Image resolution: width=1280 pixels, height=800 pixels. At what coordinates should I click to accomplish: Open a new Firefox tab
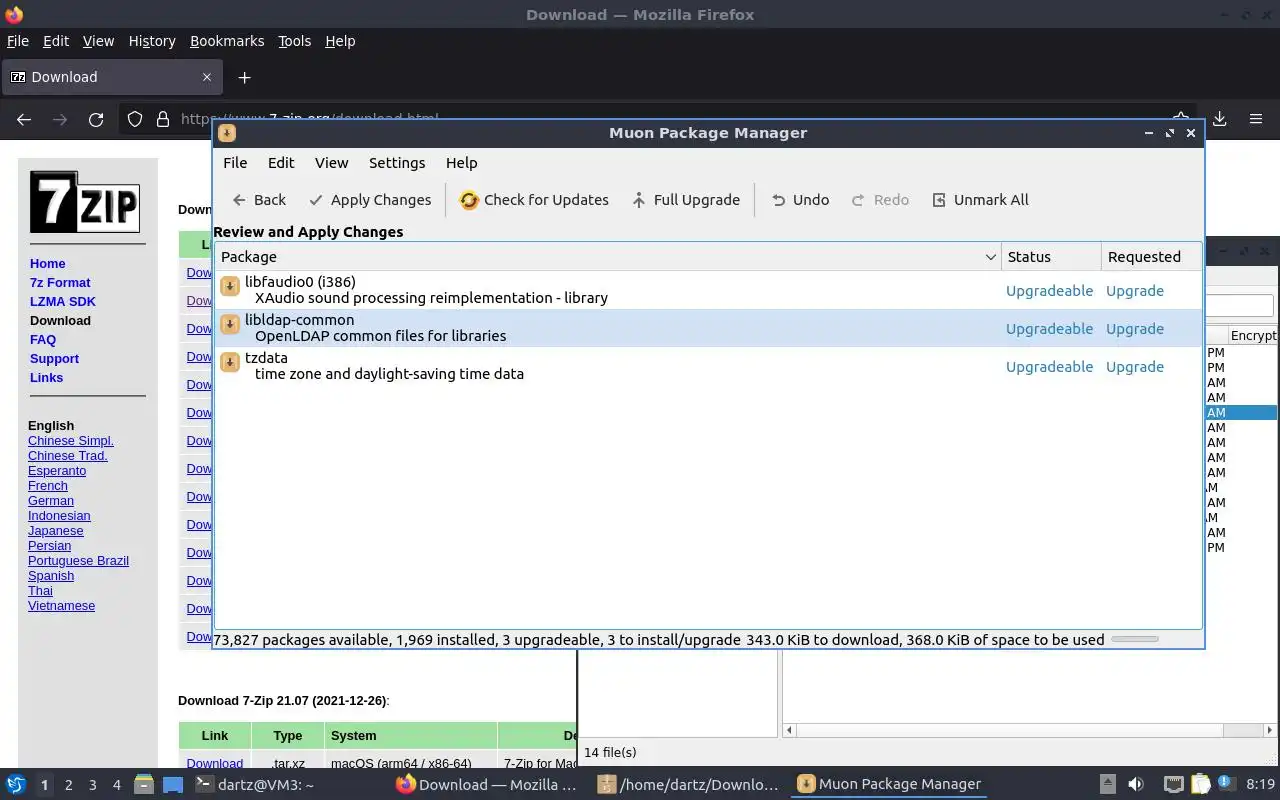244,77
